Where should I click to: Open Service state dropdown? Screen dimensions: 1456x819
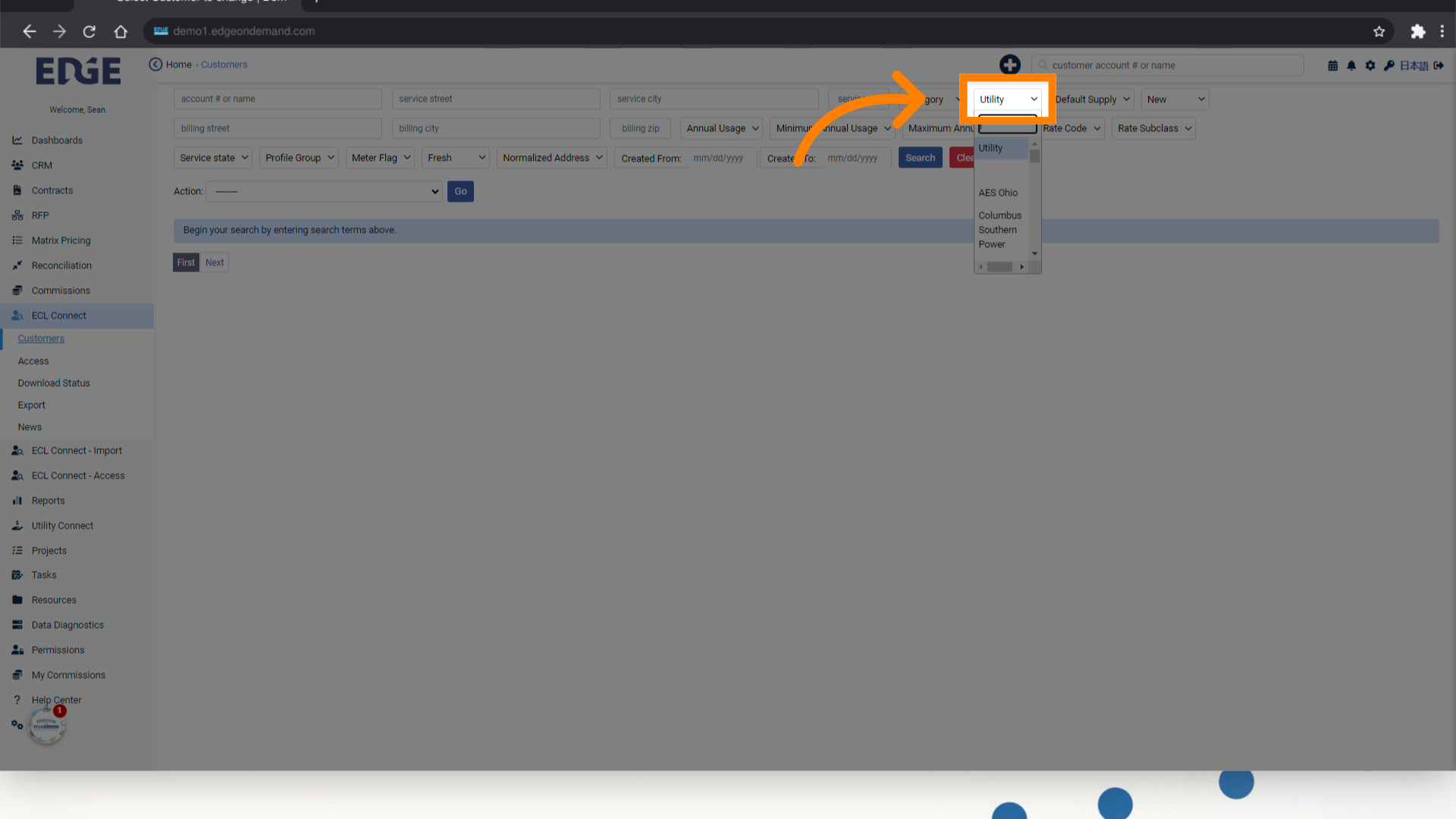coord(213,158)
